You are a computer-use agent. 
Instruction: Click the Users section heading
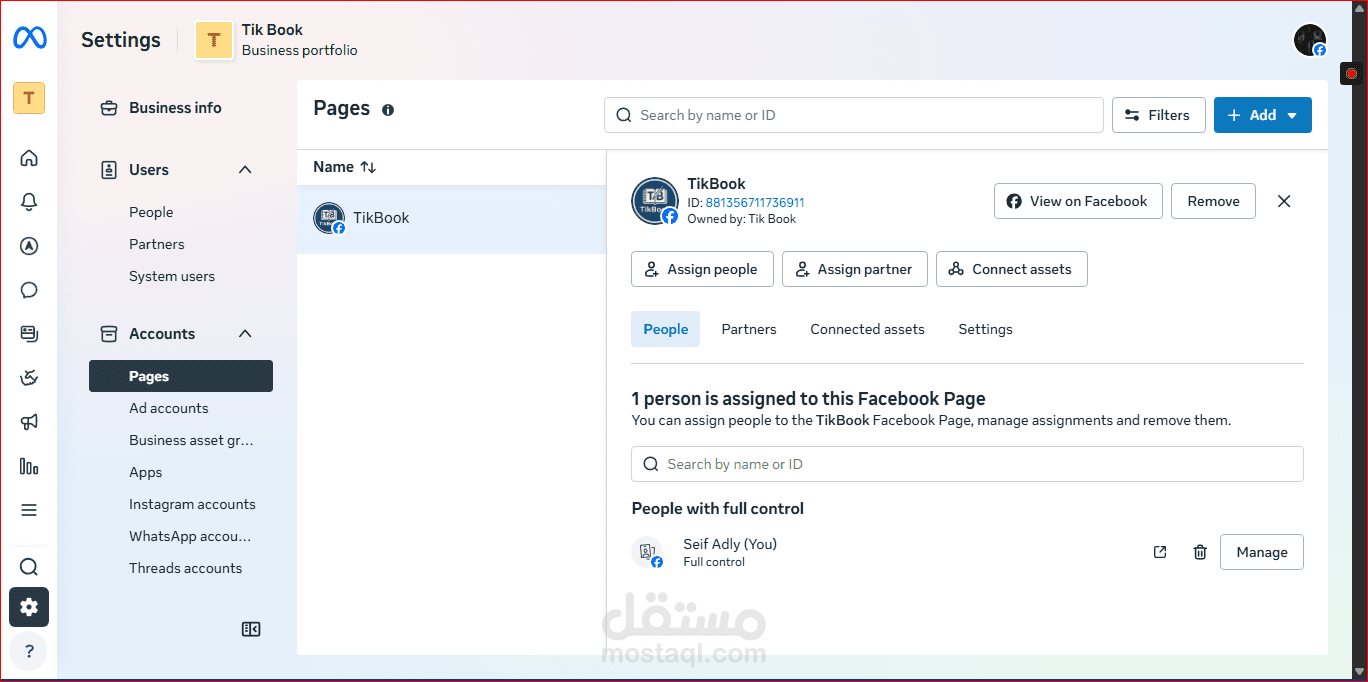[149, 170]
